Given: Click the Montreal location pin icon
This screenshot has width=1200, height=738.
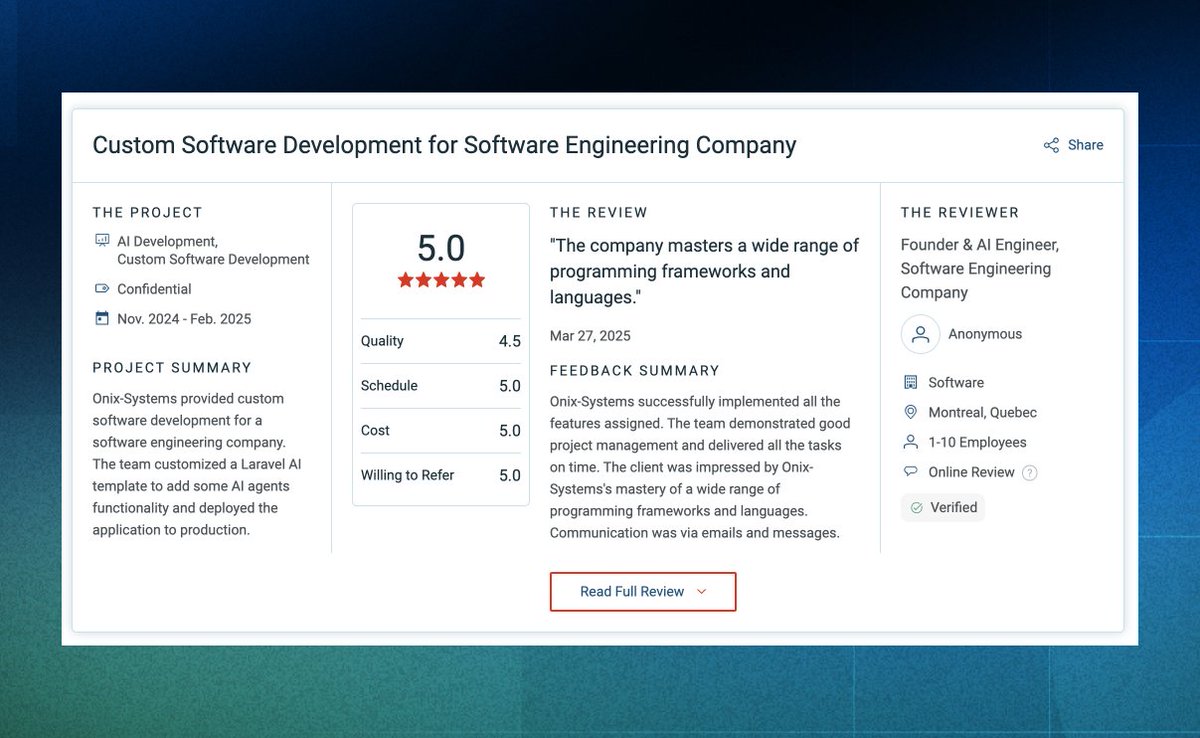Looking at the screenshot, I should pos(910,412).
